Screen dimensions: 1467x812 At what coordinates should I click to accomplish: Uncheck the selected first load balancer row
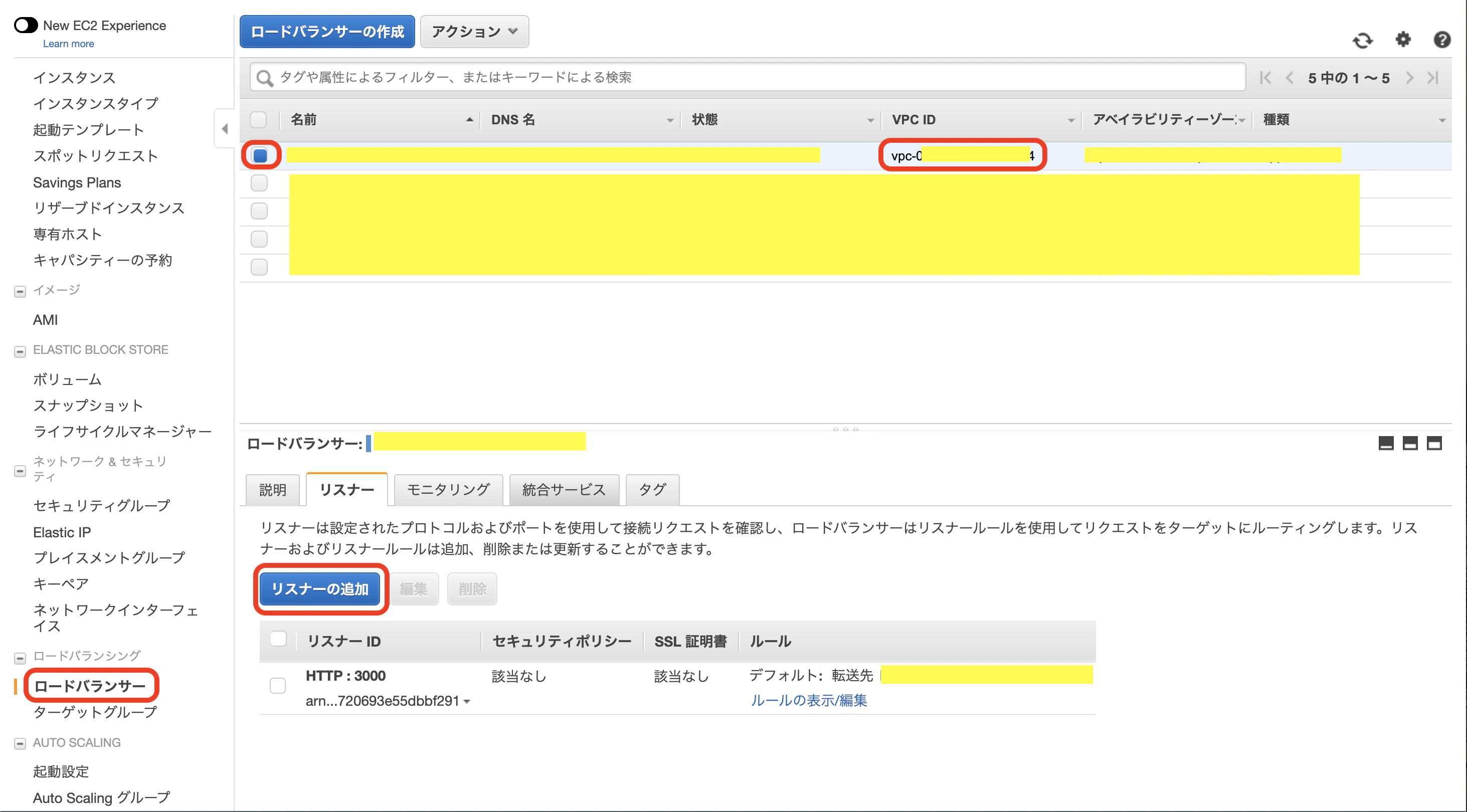(260, 155)
